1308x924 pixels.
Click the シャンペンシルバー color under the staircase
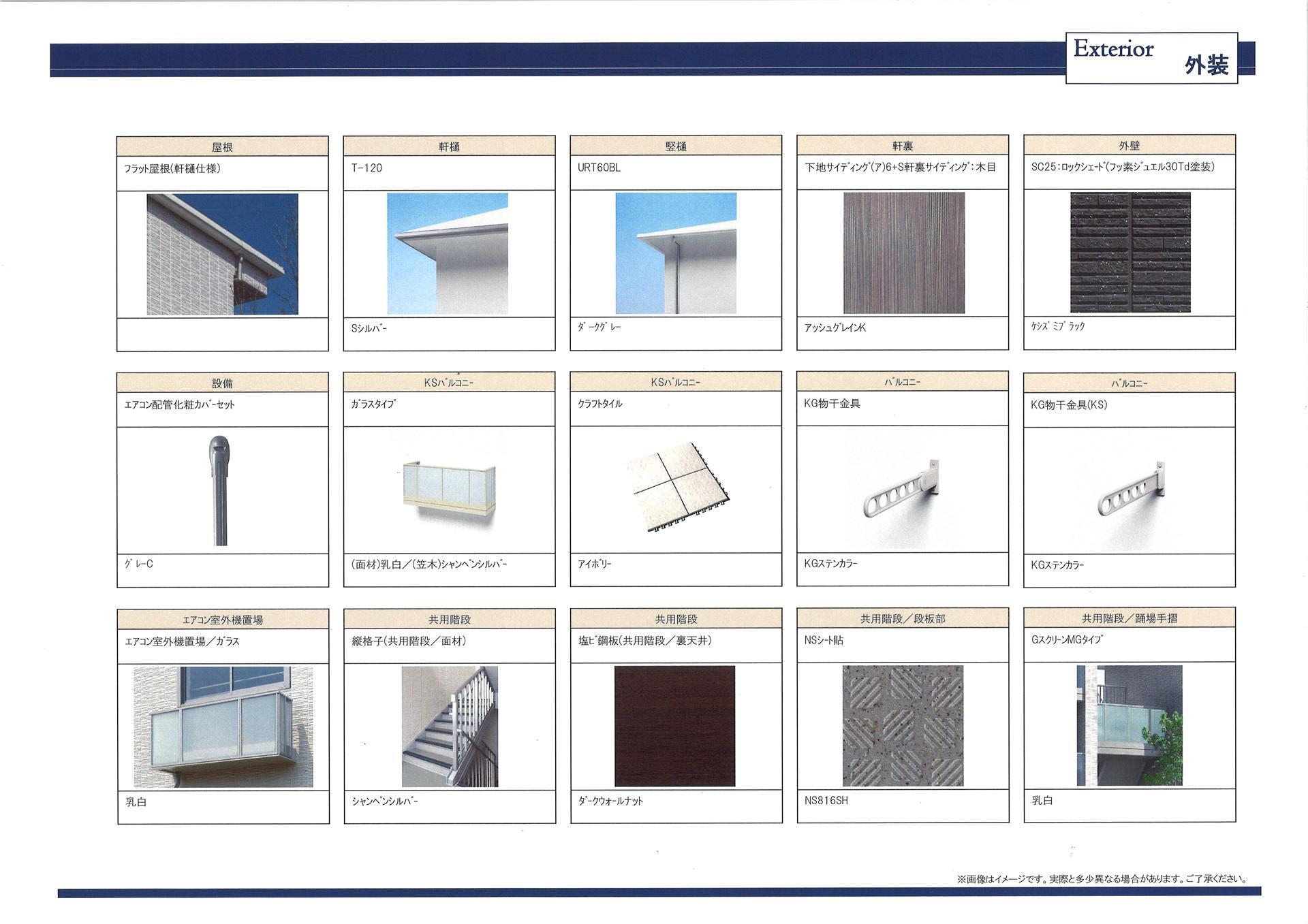coord(385,801)
